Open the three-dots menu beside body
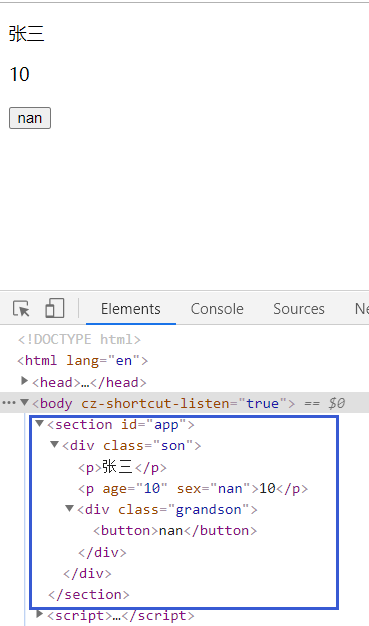 (9, 403)
